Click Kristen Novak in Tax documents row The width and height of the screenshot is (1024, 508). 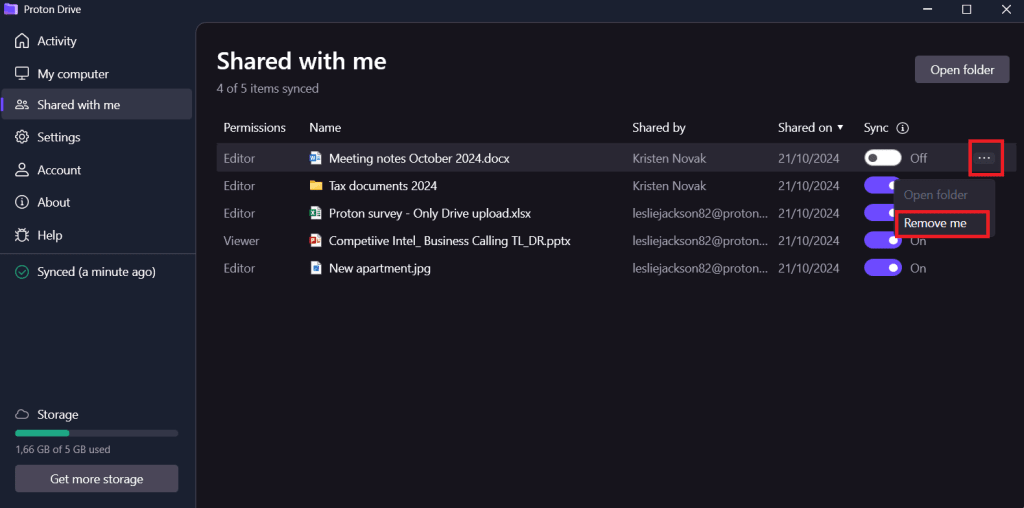669,185
